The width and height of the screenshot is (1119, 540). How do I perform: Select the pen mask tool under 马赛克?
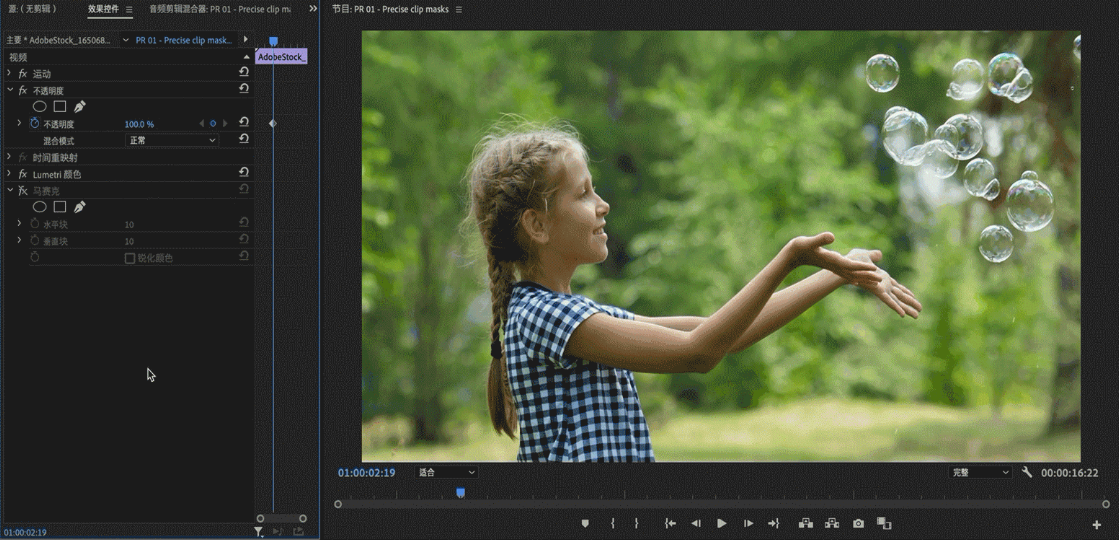click(x=80, y=207)
